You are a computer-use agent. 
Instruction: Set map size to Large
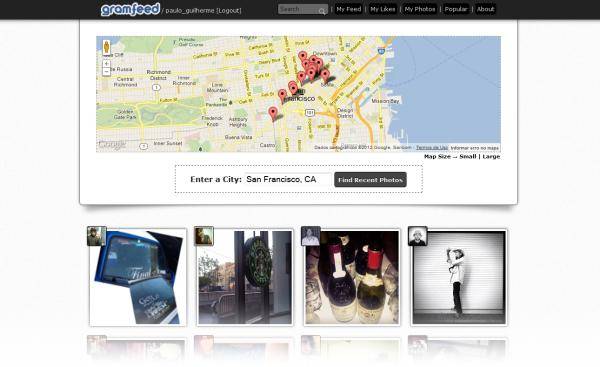[x=491, y=157]
